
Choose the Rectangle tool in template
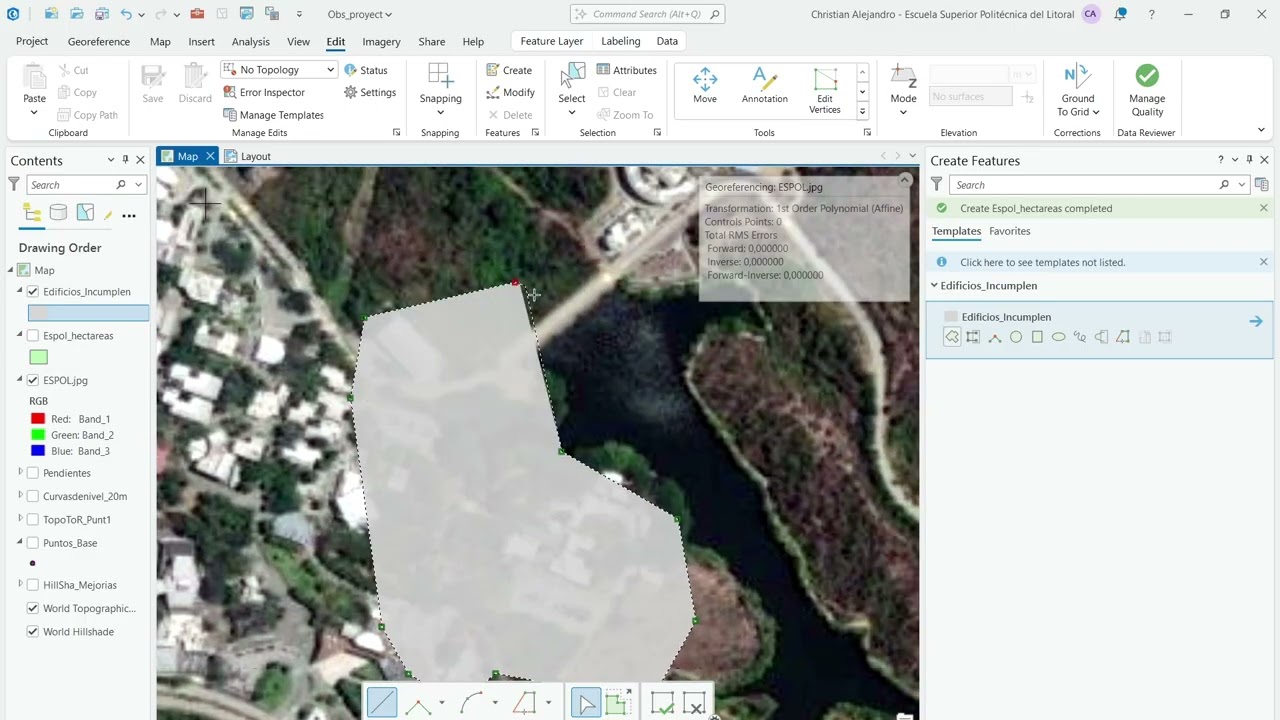1037,337
